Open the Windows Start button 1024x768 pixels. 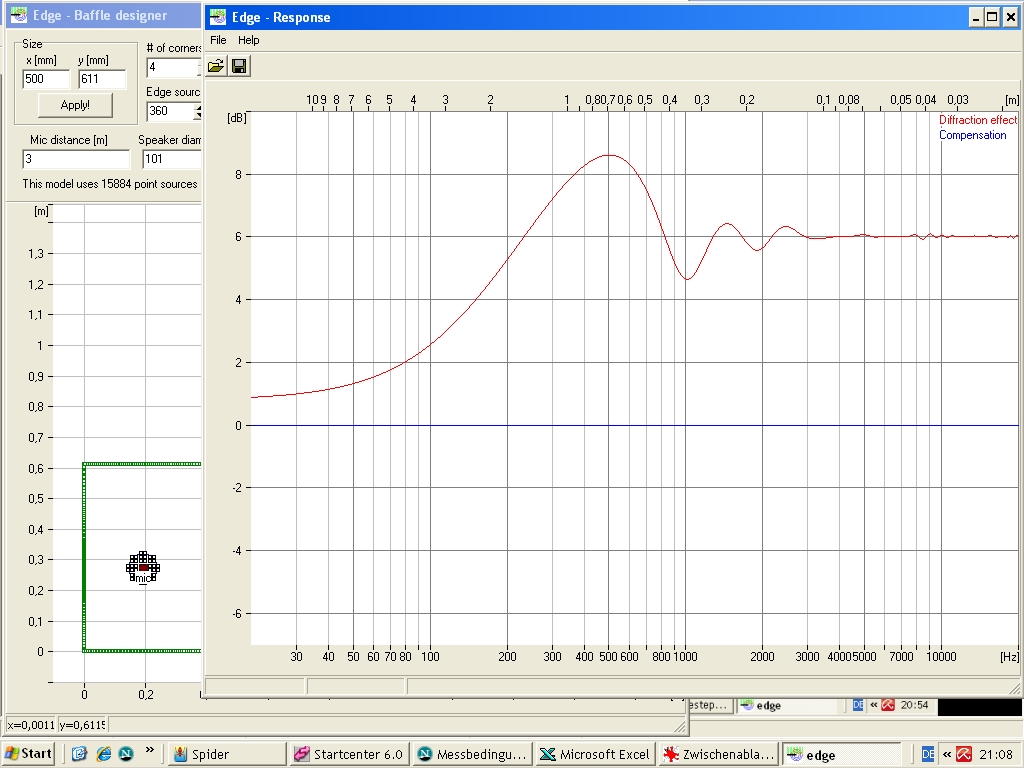(x=29, y=754)
